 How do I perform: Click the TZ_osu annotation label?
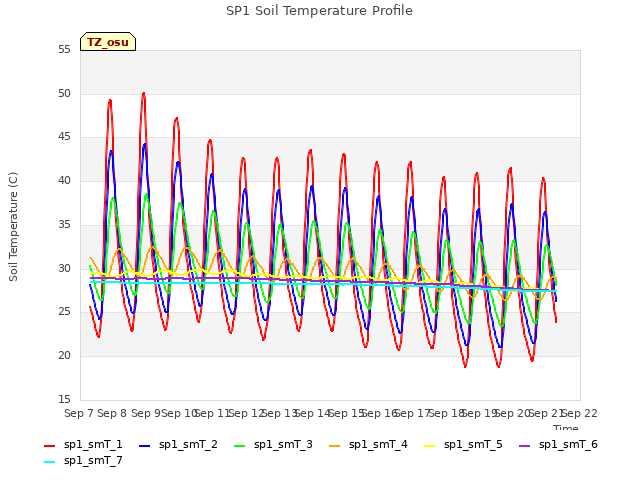(x=108, y=42)
